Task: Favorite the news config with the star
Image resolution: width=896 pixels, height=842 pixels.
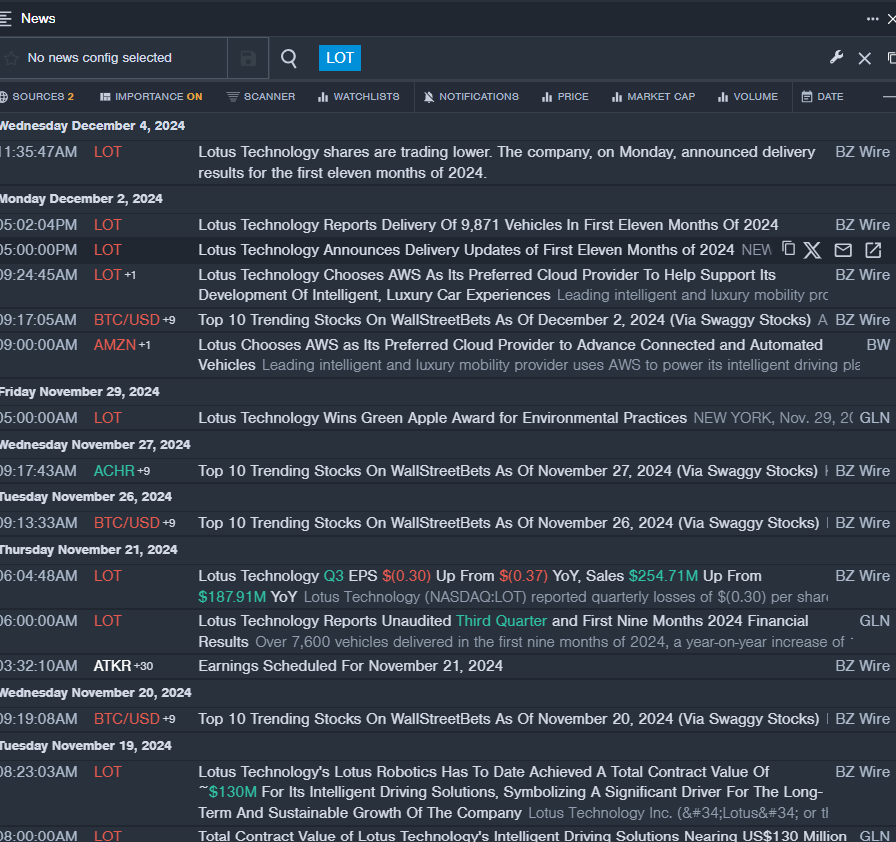Action: tap(11, 58)
